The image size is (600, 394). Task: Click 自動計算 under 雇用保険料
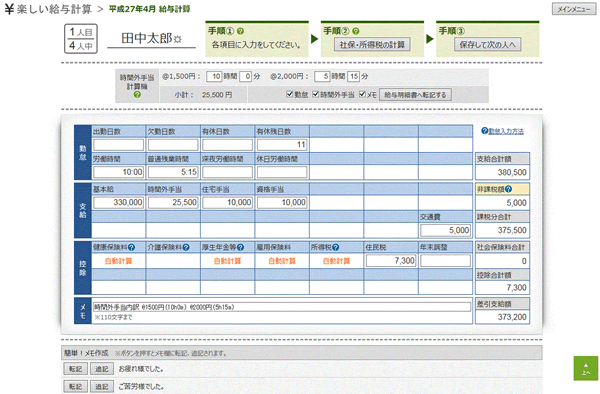click(282, 261)
